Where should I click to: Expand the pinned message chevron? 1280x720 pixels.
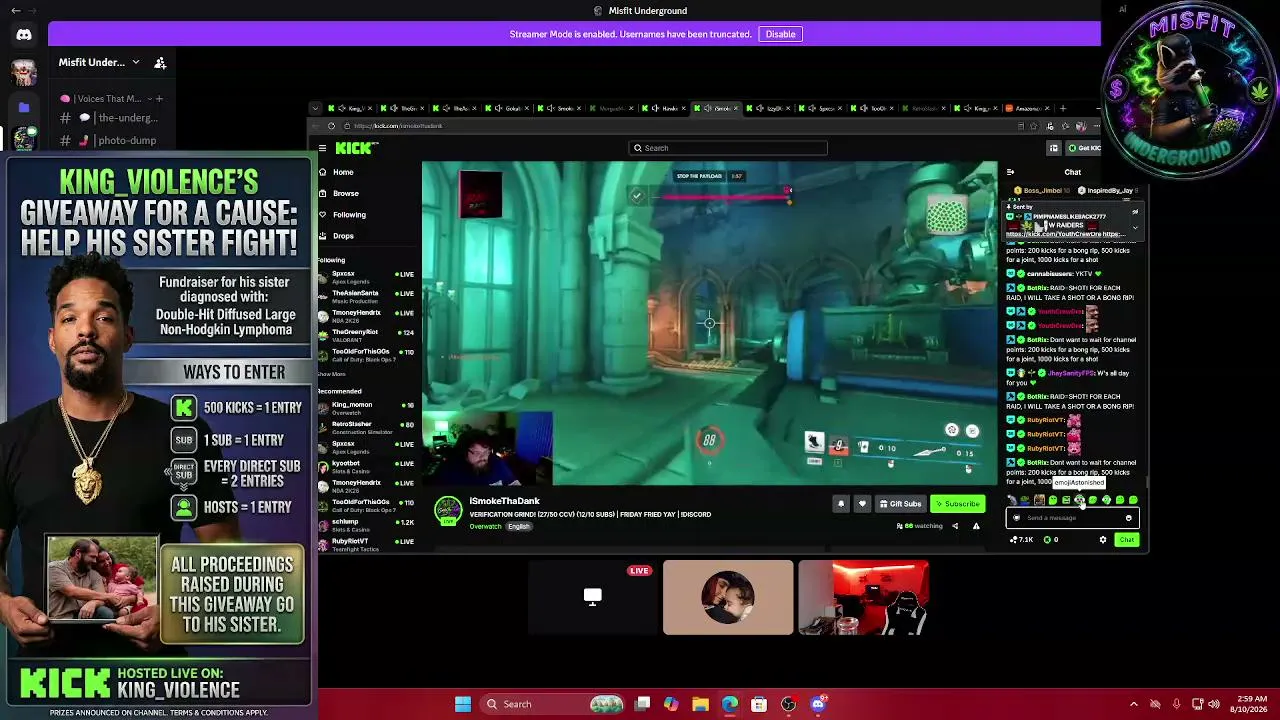1135,227
